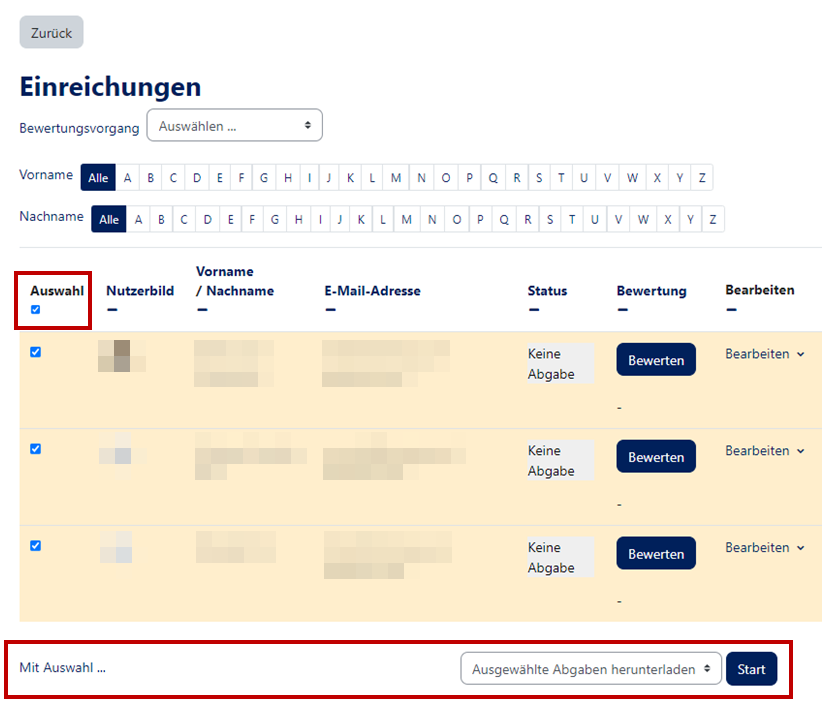Hide the Nutzerbild column via minus icon

[x=112, y=310]
